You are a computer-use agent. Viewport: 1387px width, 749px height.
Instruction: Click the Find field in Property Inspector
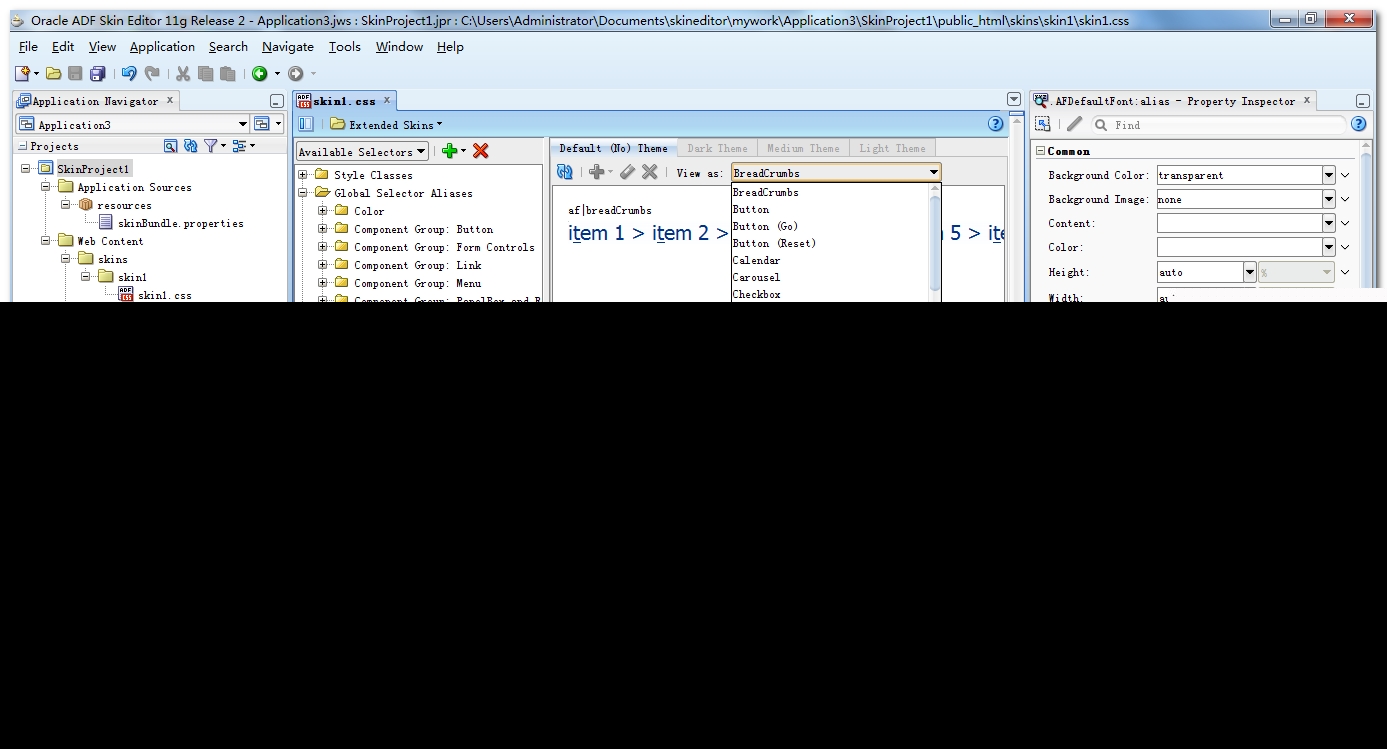click(1218, 125)
